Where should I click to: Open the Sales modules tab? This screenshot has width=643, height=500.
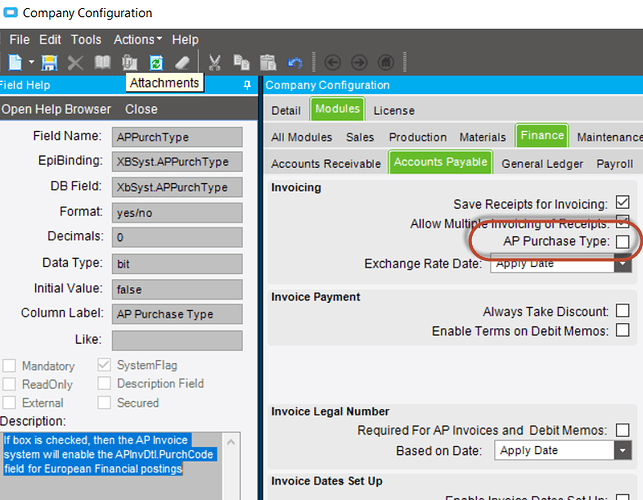click(360, 137)
